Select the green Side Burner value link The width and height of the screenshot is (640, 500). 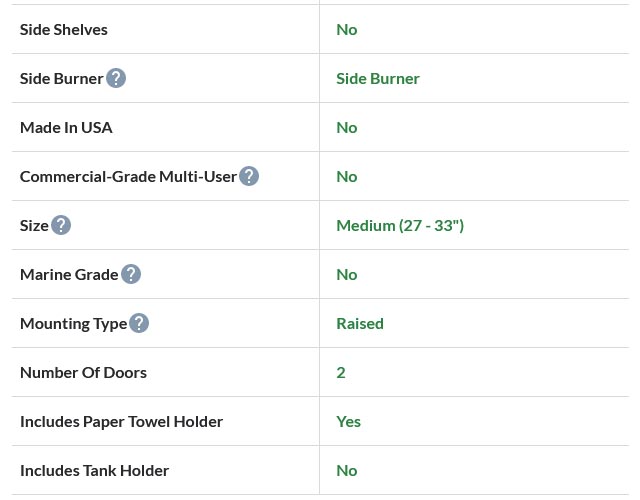(x=378, y=78)
